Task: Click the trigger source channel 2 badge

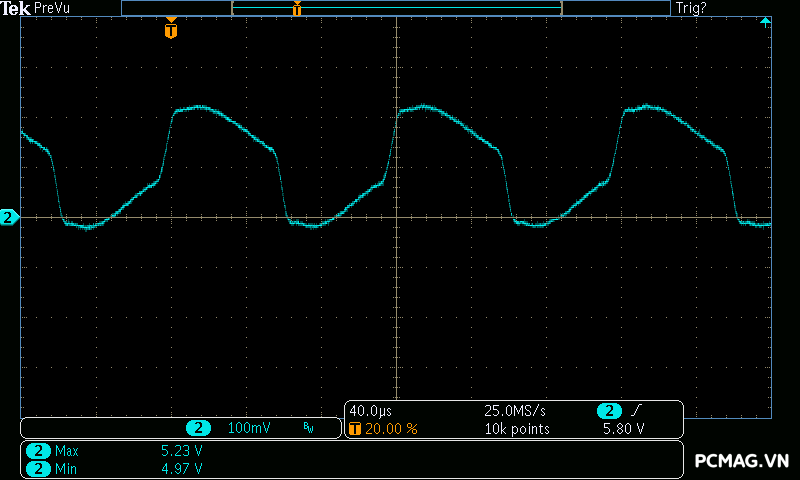Action: [x=609, y=411]
